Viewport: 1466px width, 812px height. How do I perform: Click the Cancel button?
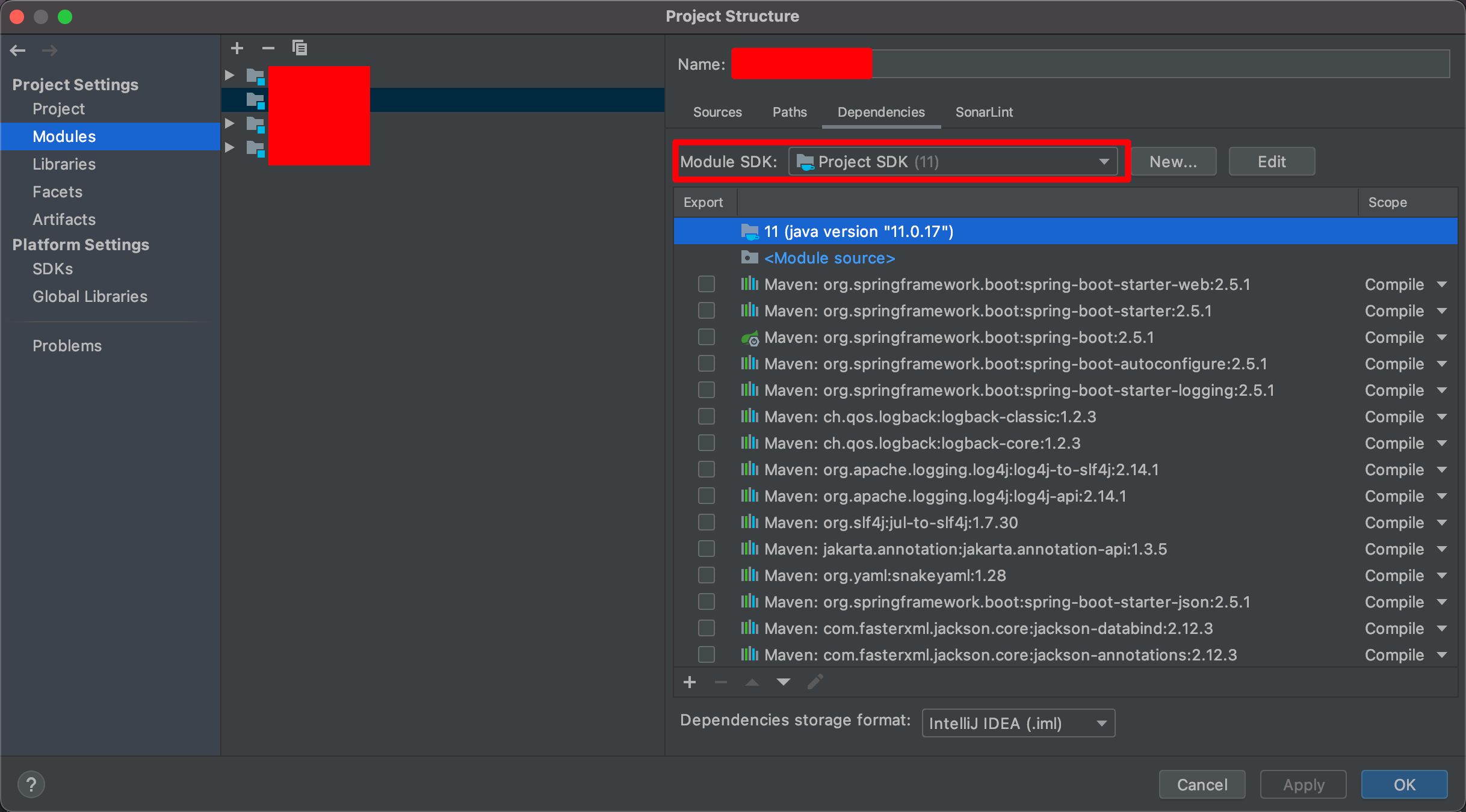(1202, 784)
